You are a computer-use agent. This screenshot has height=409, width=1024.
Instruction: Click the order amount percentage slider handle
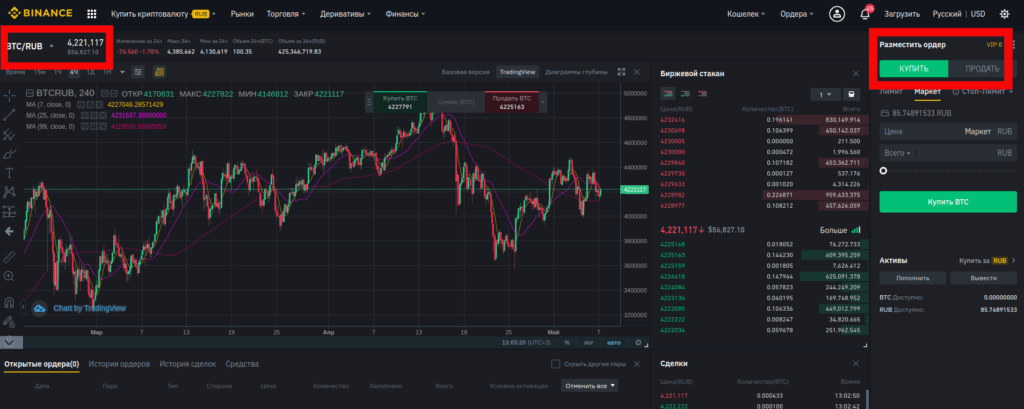pyautogui.click(x=883, y=171)
